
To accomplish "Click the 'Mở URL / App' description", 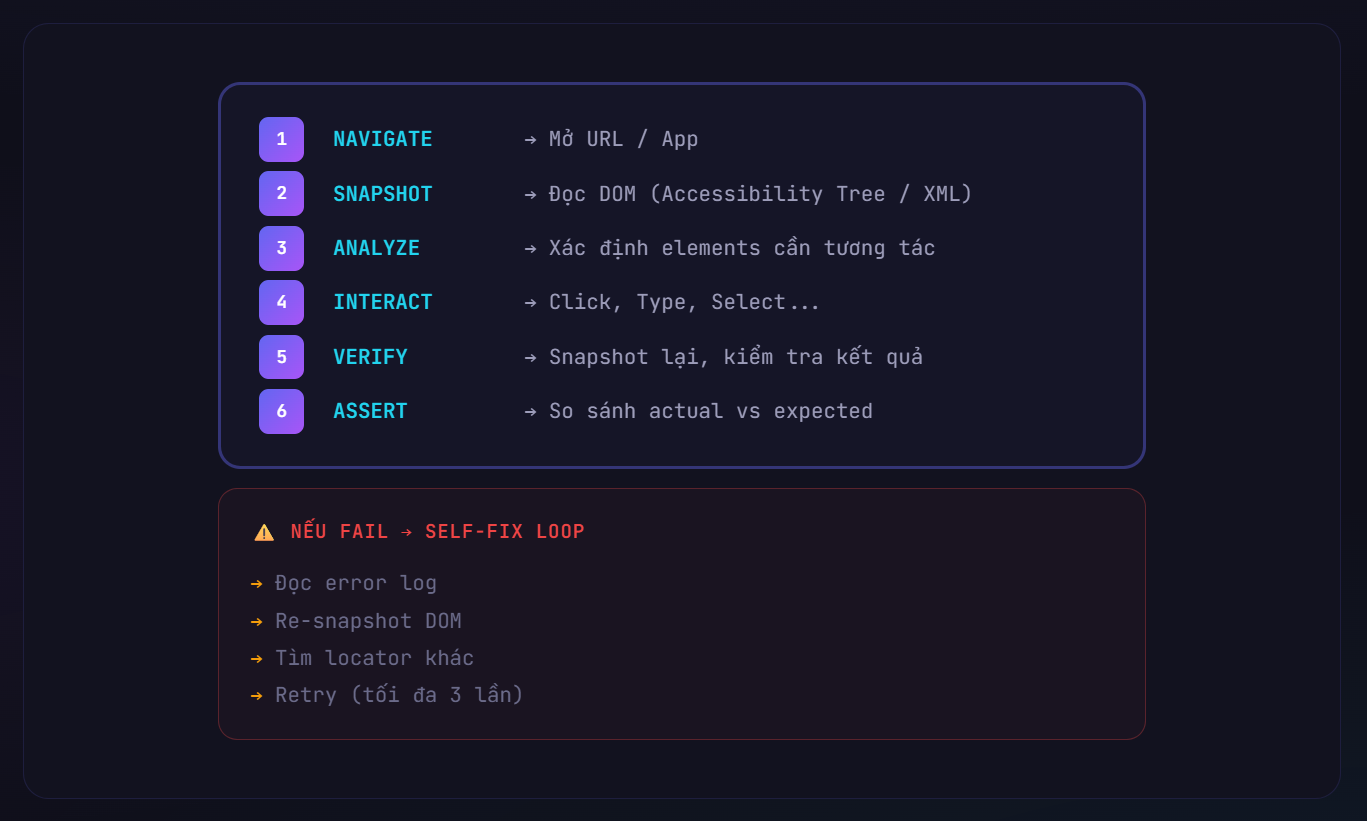I will coord(623,139).
